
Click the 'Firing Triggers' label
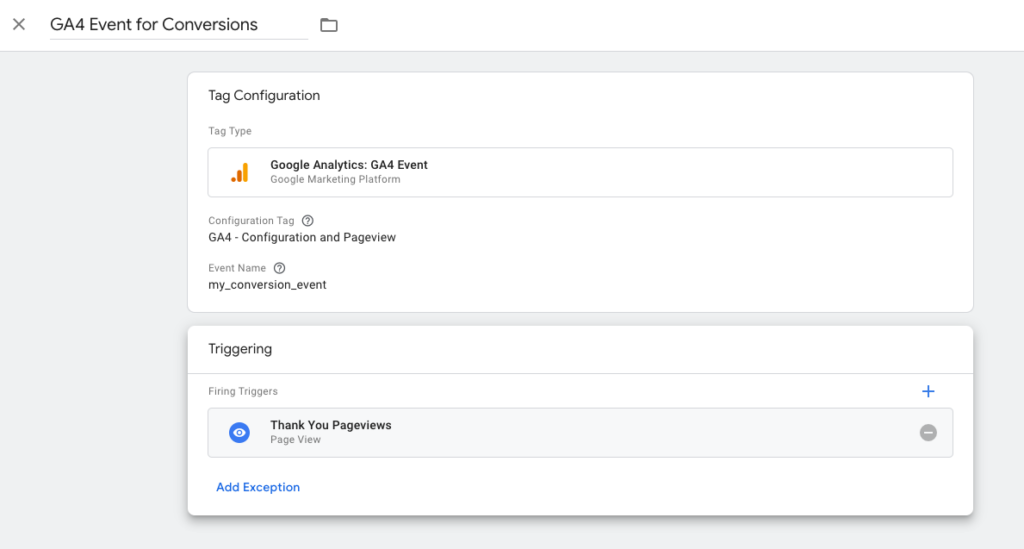pyautogui.click(x=243, y=392)
